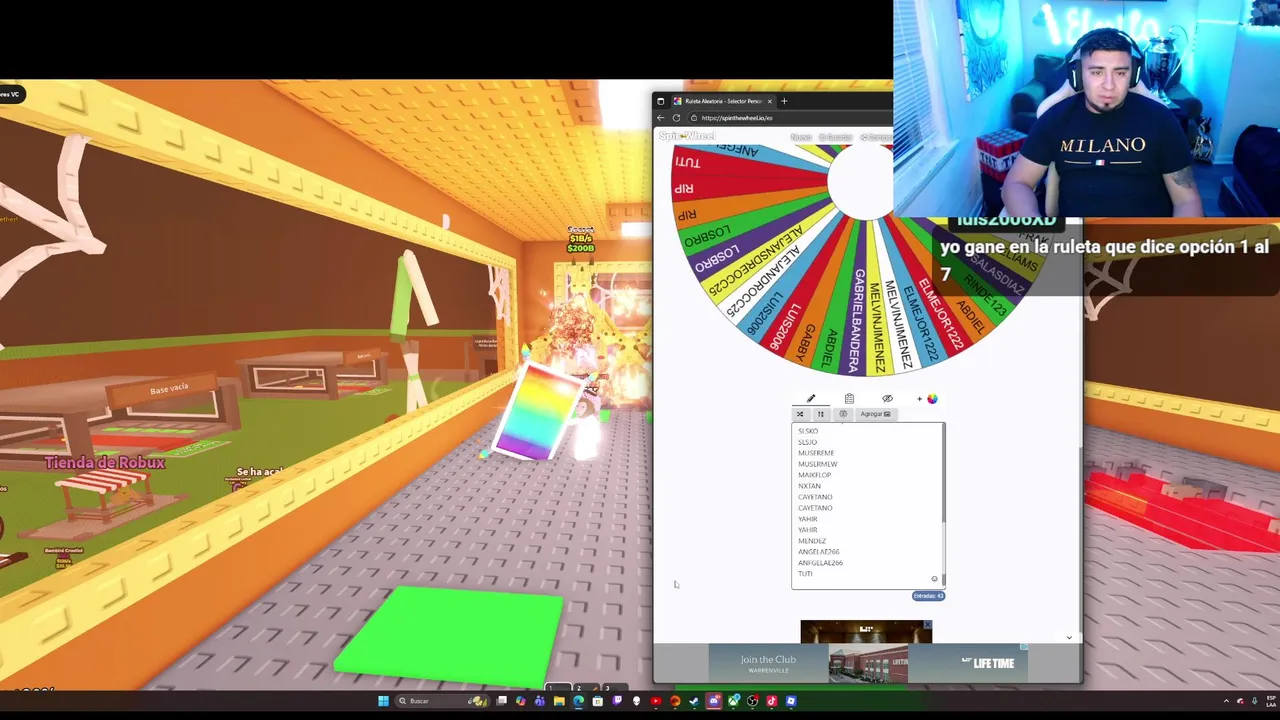Open the Windows Start menu
Image resolution: width=1280 pixels, height=720 pixels.
[x=384, y=701]
